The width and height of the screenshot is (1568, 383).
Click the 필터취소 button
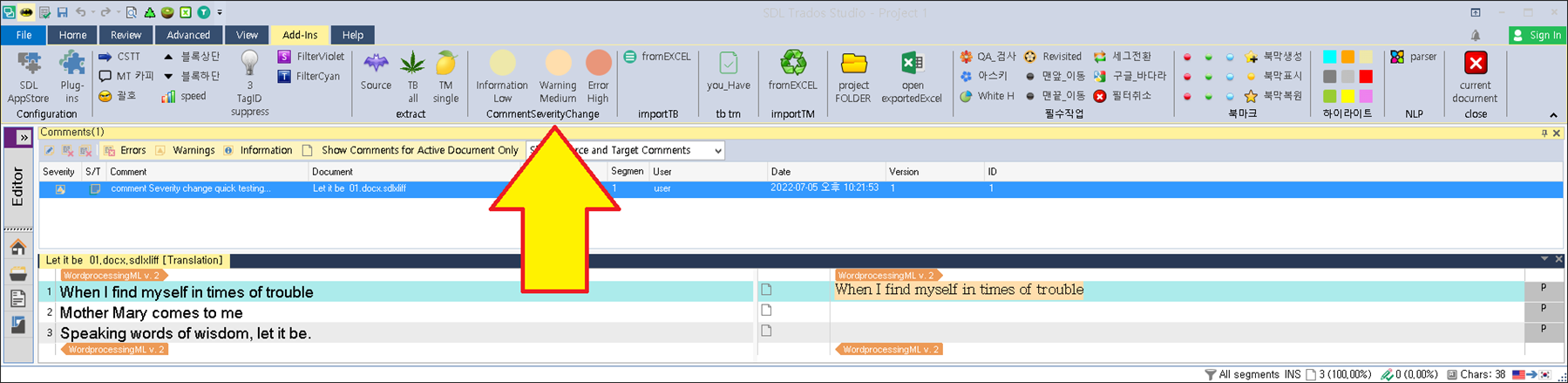1123,96
